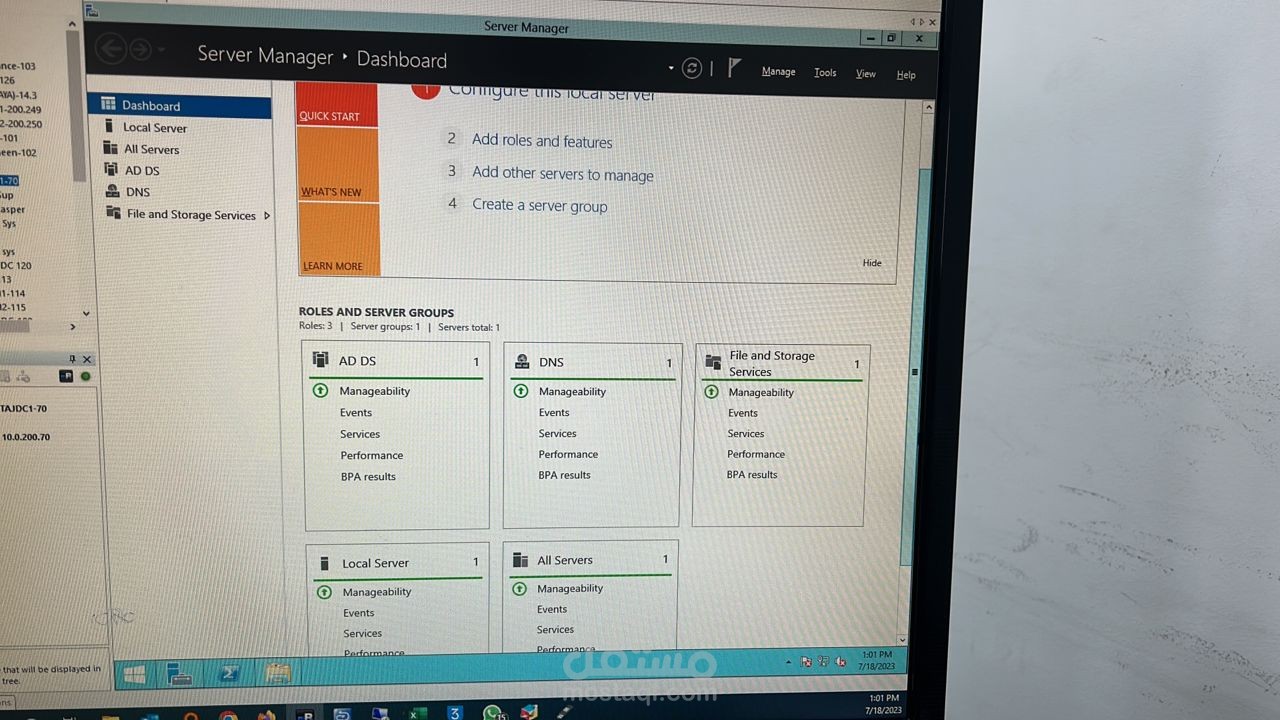Click the AD DS sidebar icon
The image size is (1280, 720).
click(111, 170)
